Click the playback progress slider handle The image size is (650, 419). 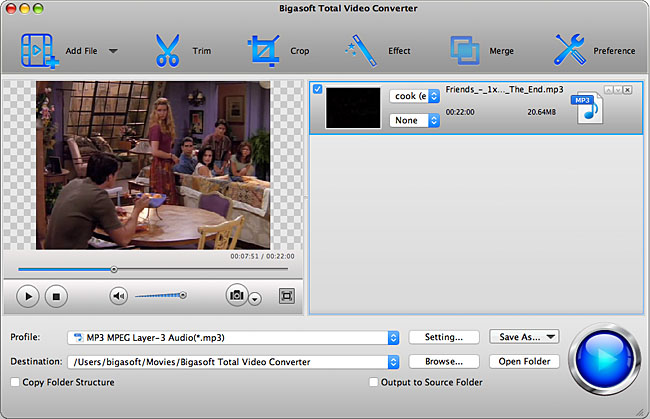pyautogui.click(x=114, y=269)
